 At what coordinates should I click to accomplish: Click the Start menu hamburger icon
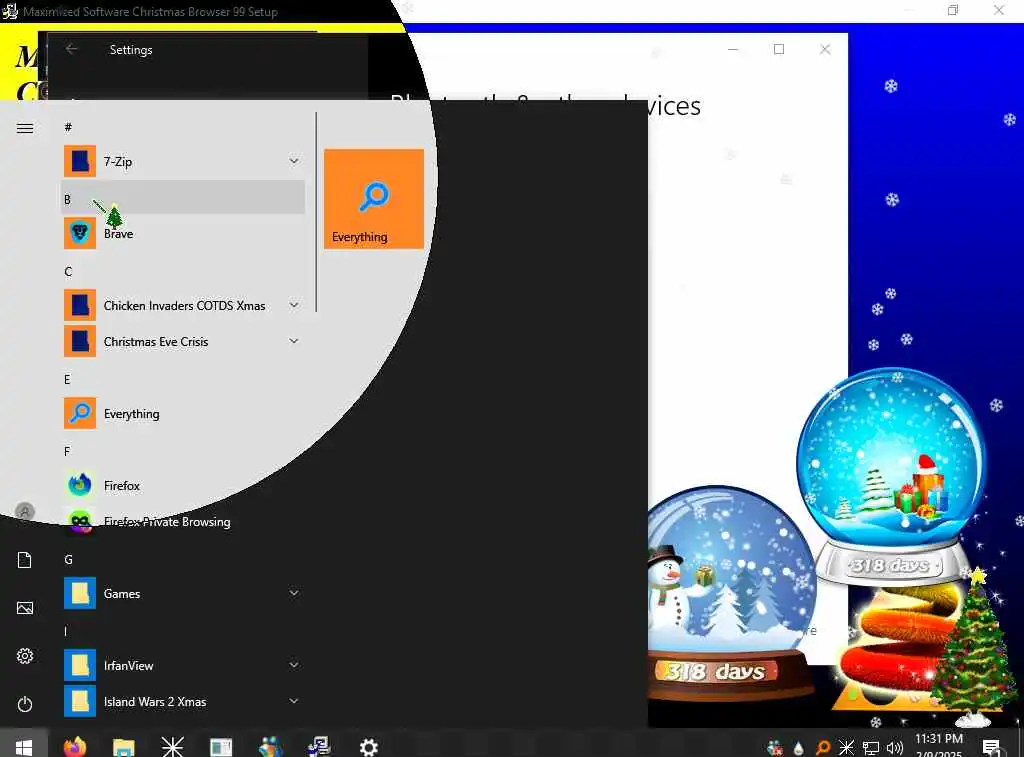click(x=25, y=128)
